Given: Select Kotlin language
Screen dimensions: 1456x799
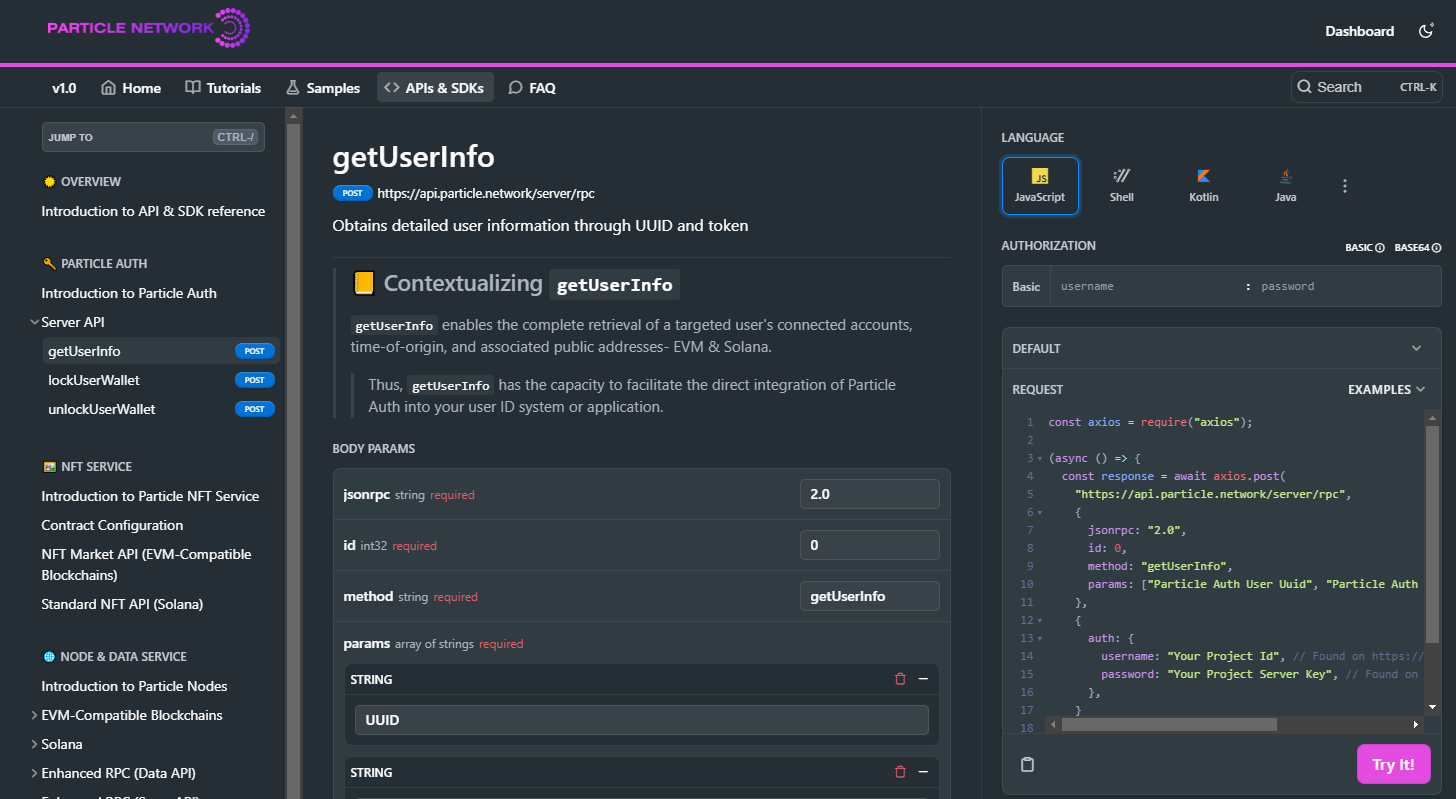Looking at the screenshot, I should [1204, 186].
